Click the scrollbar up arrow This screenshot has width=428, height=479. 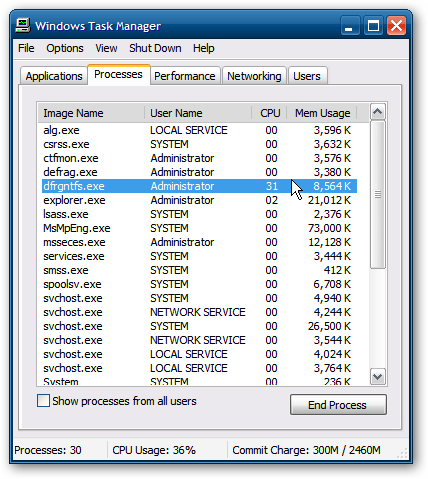pyautogui.click(x=377, y=112)
